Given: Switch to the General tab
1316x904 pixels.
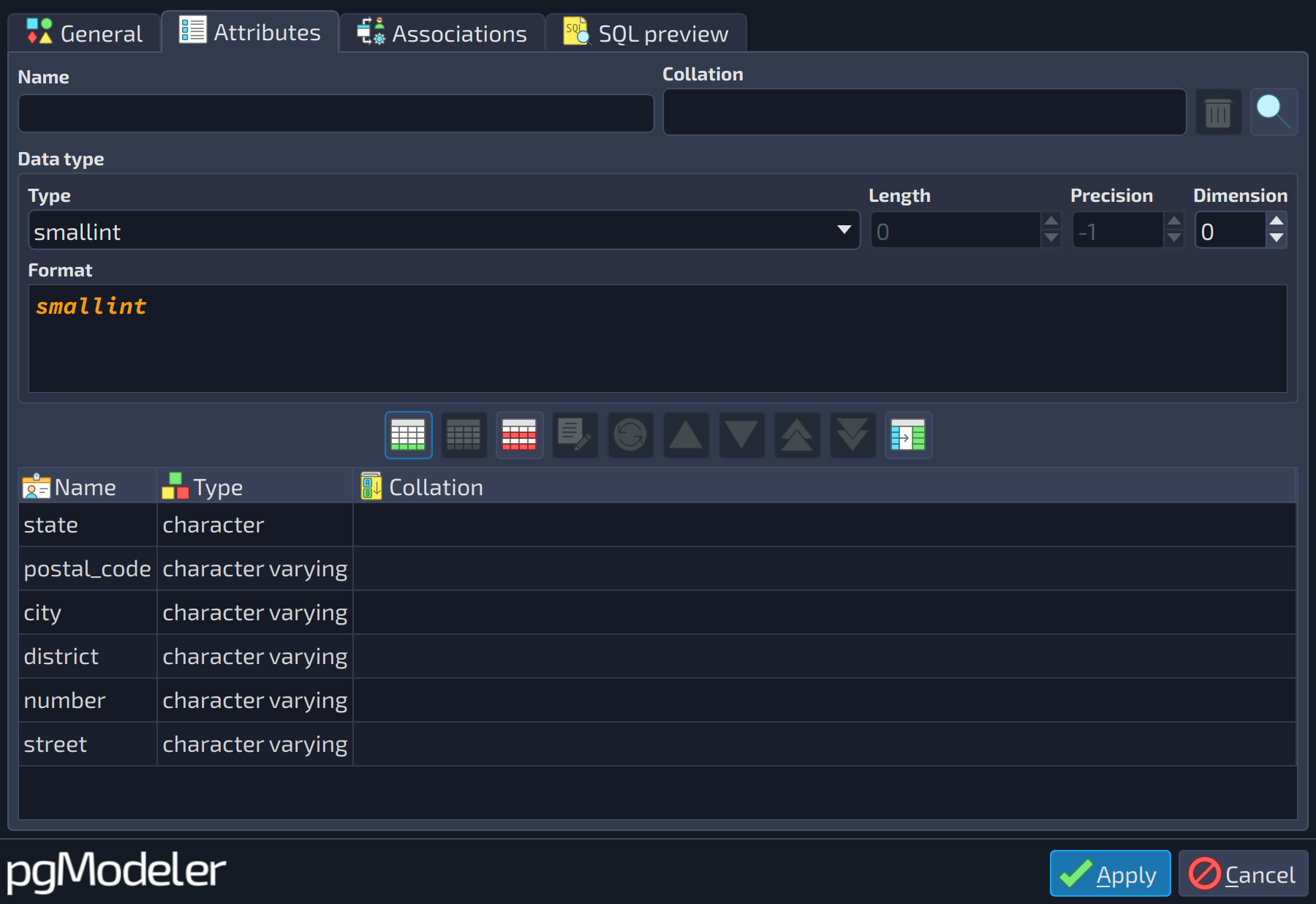Looking at the screenshot, I should click(85, 33).
